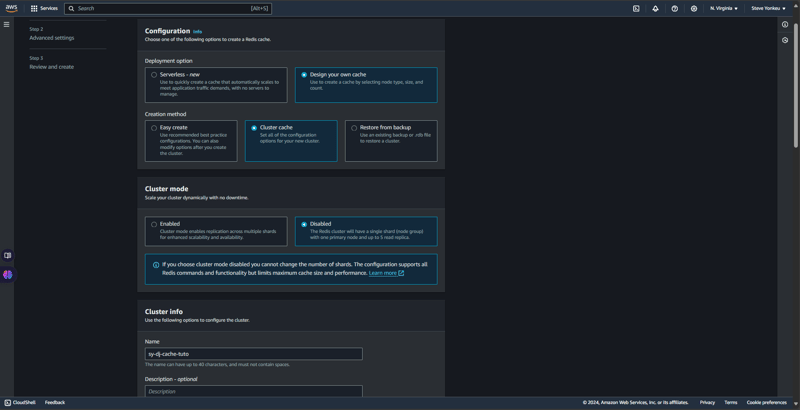
Task: Open CloudShell from the footer
Action: pos(24,402)
